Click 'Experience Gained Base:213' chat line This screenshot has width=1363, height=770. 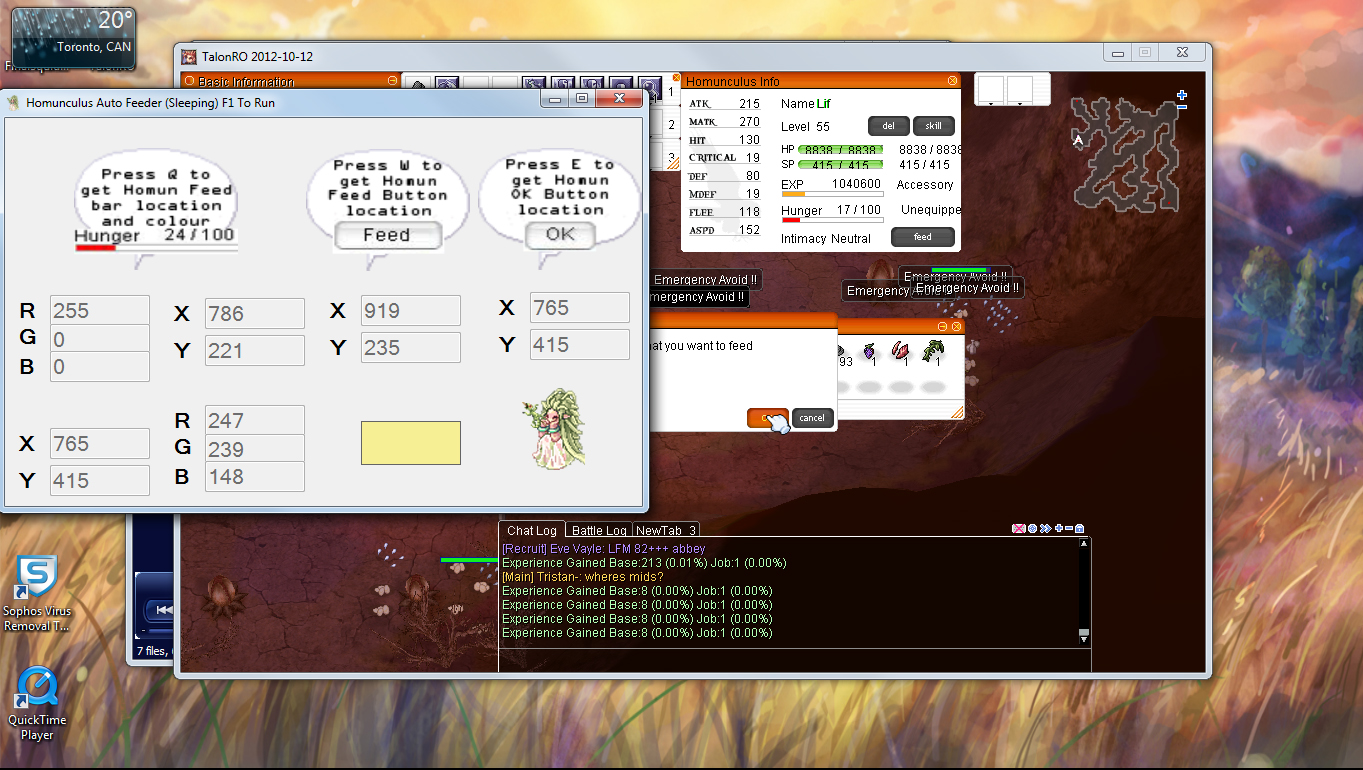point(644,563)
